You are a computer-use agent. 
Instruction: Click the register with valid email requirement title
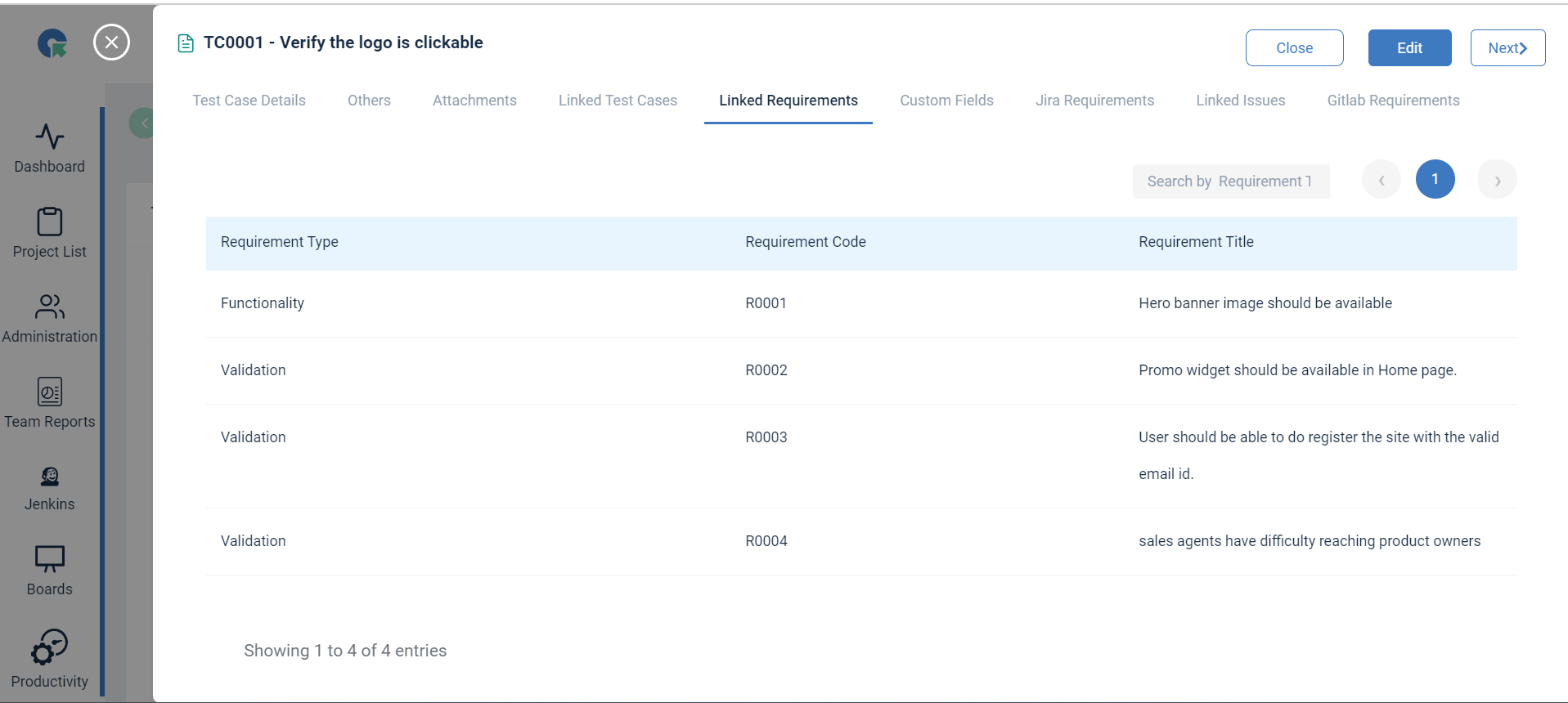(1319, 455)
